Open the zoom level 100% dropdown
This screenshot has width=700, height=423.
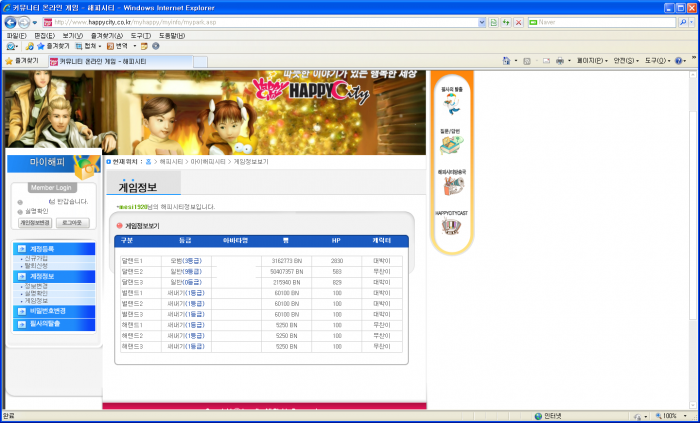(x=673, y=416)
